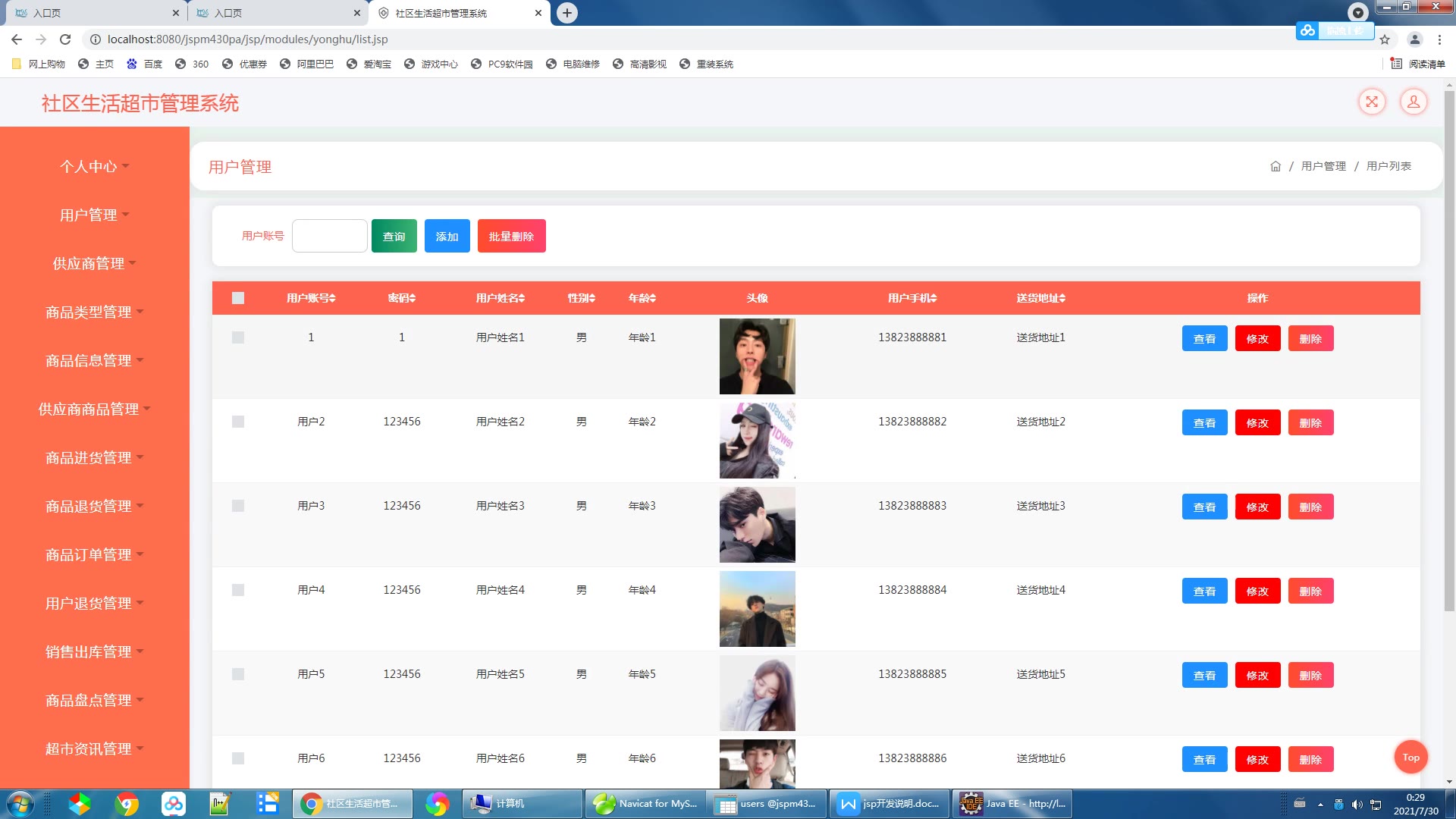Open new browser tab plus icon
1456x819 pixels.
click(x=566, y=13)
